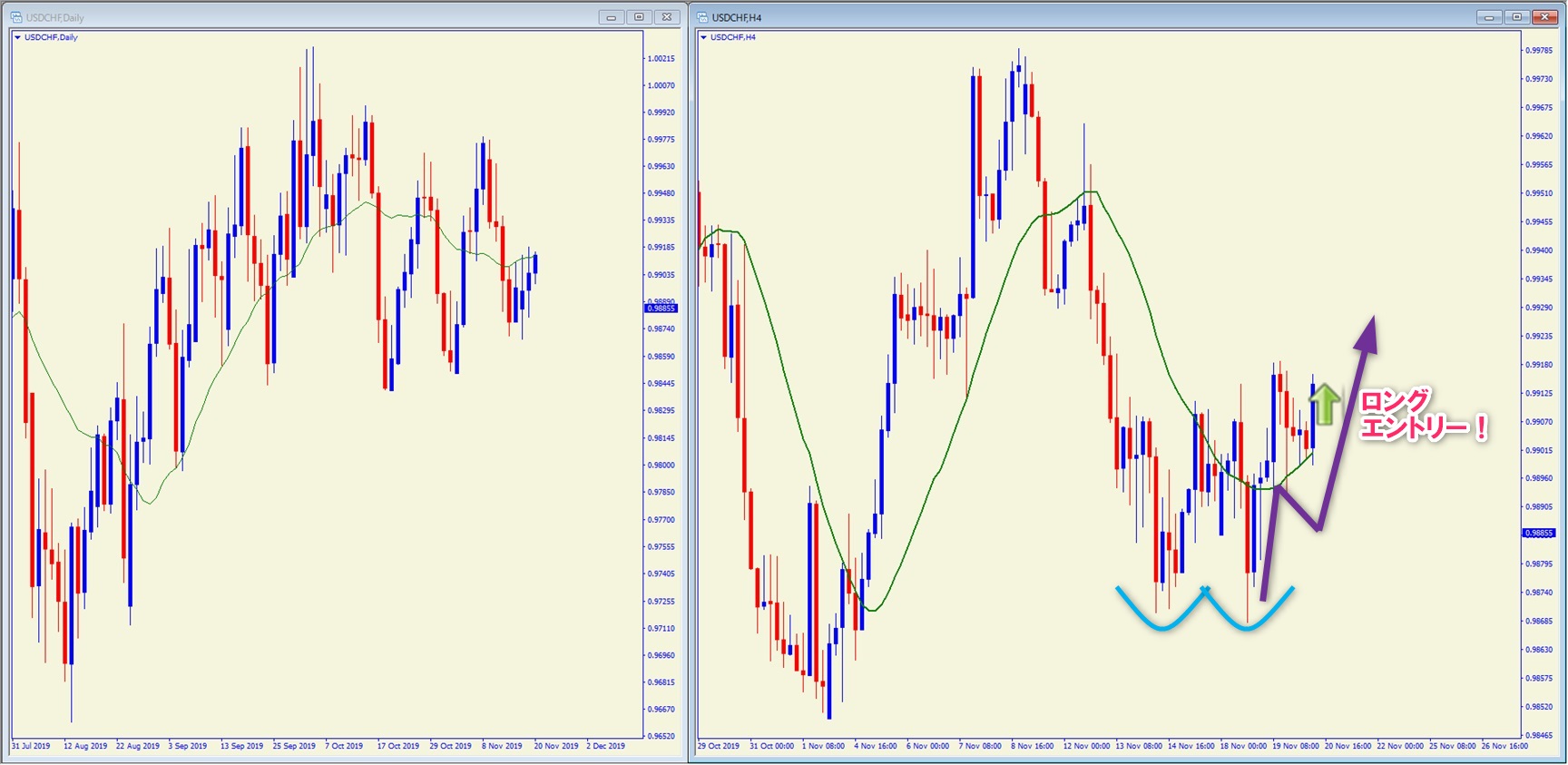The height and width of the screenshot is (765, 1568).
Task: Click 31 Oct 00:00 on H4 time axis
Action: [x=772, y=746]
